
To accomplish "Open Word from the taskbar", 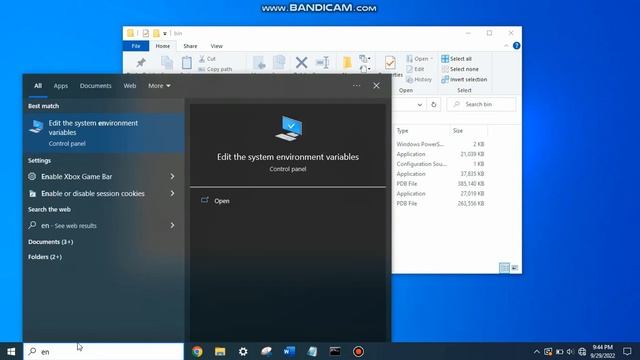I will pyautogui.click(x=289, y=351).
